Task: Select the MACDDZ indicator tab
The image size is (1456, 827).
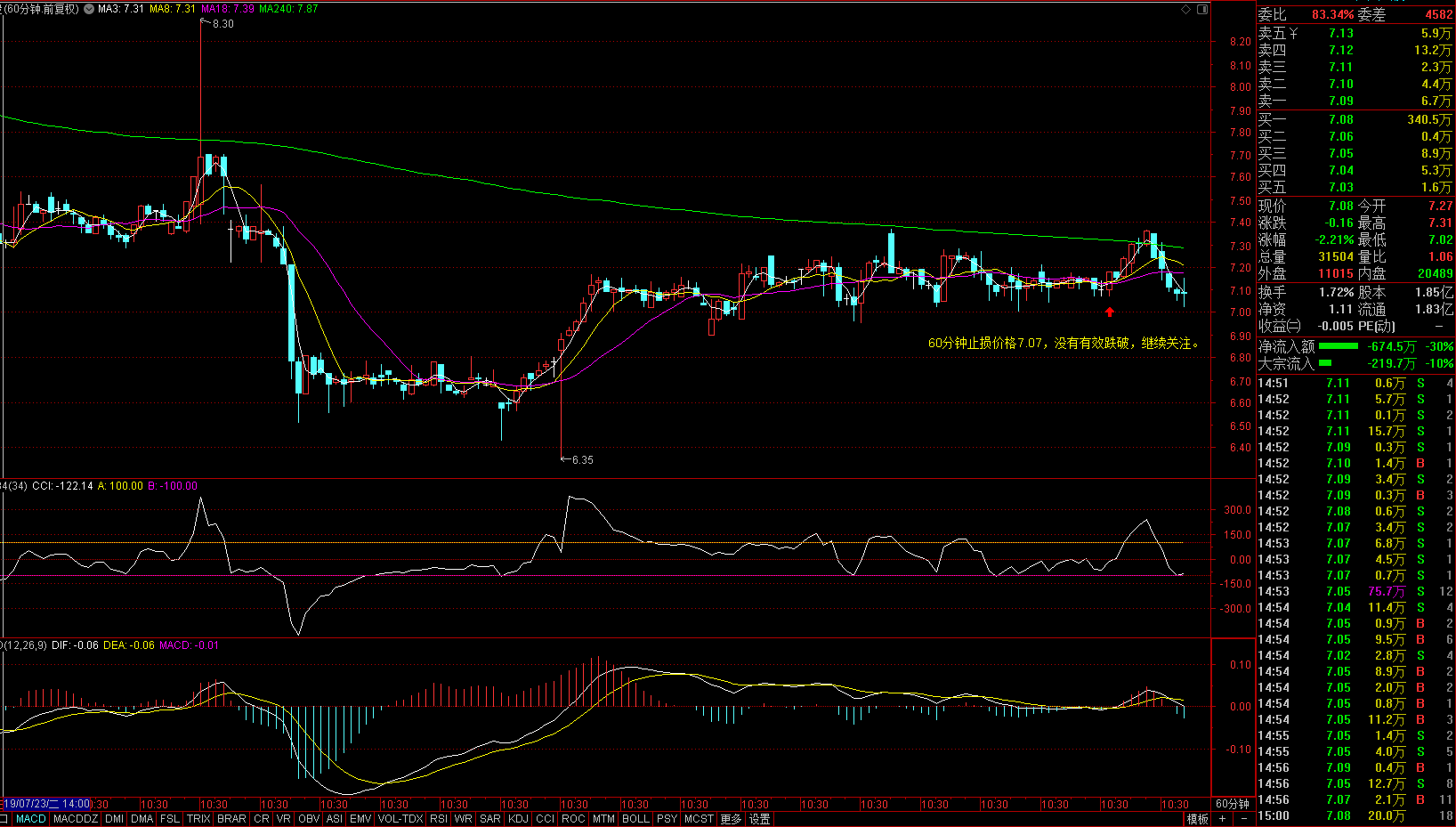Action: (76, 819)
